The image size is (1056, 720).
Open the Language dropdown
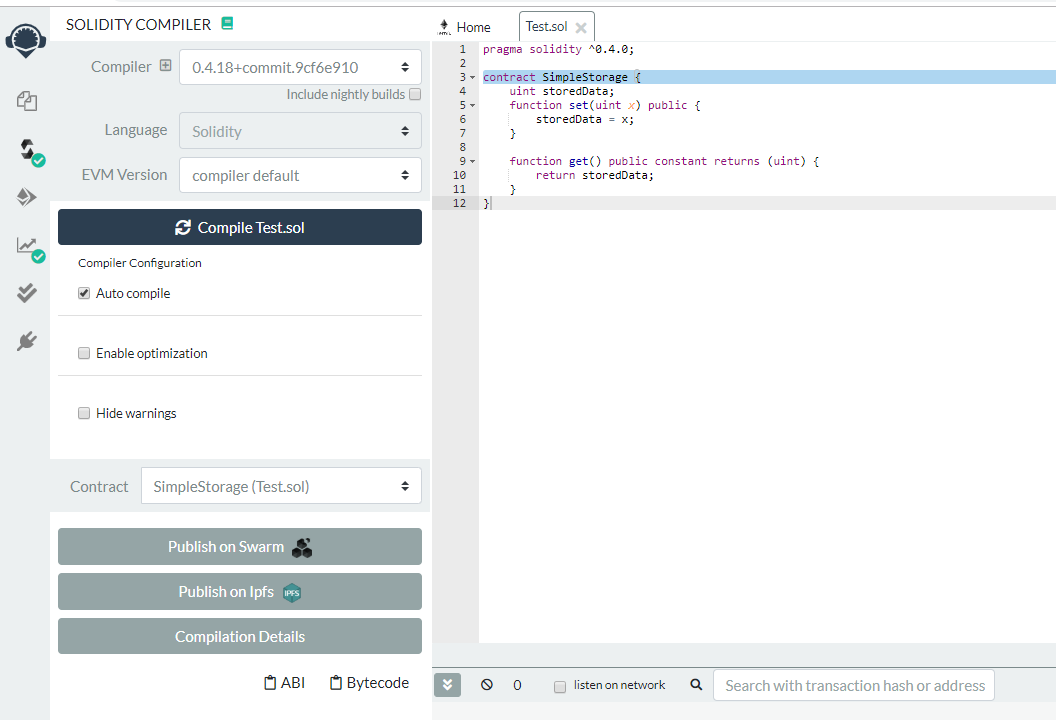300,131
